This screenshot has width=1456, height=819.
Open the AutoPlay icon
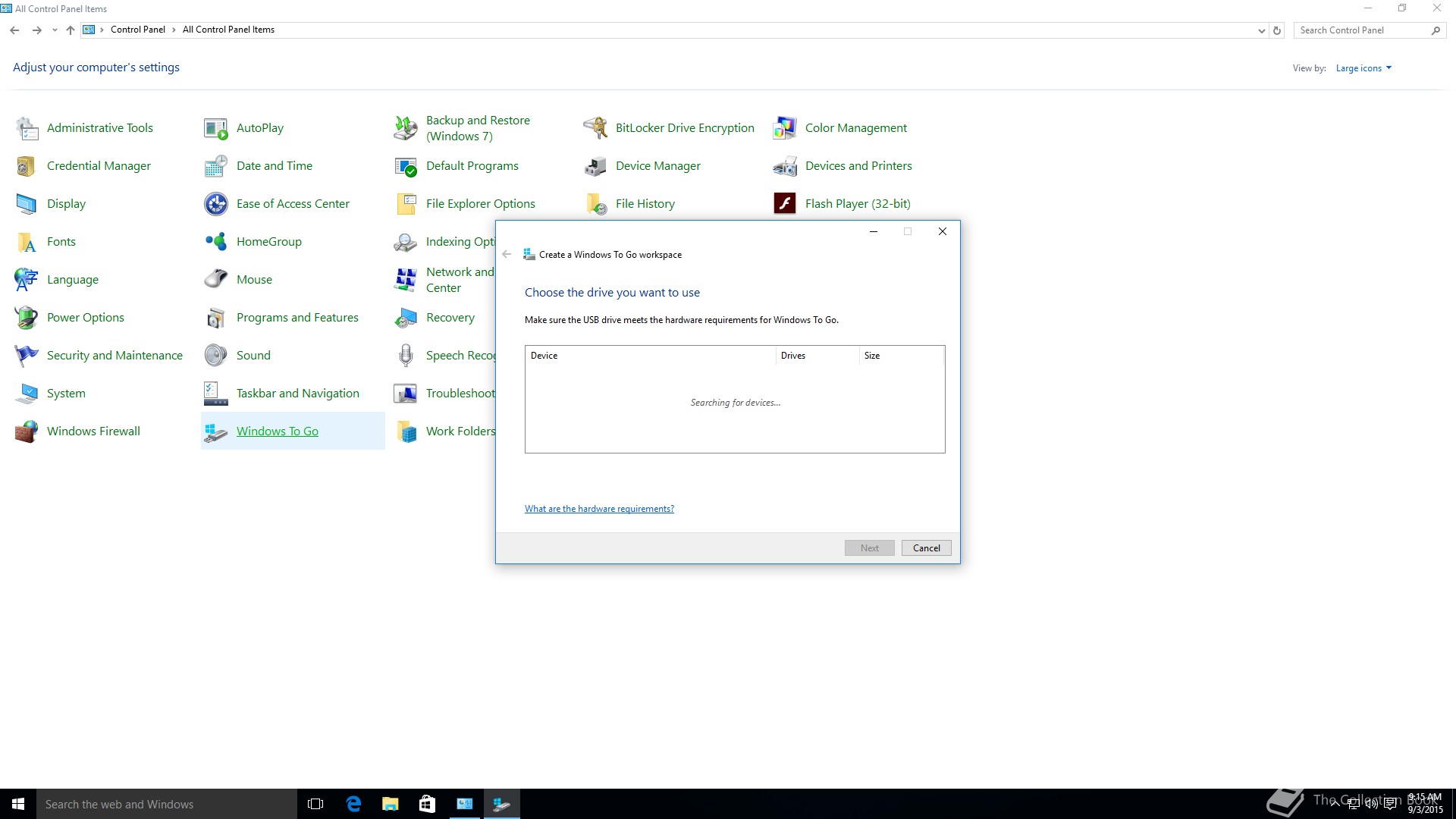click(216, 128)
